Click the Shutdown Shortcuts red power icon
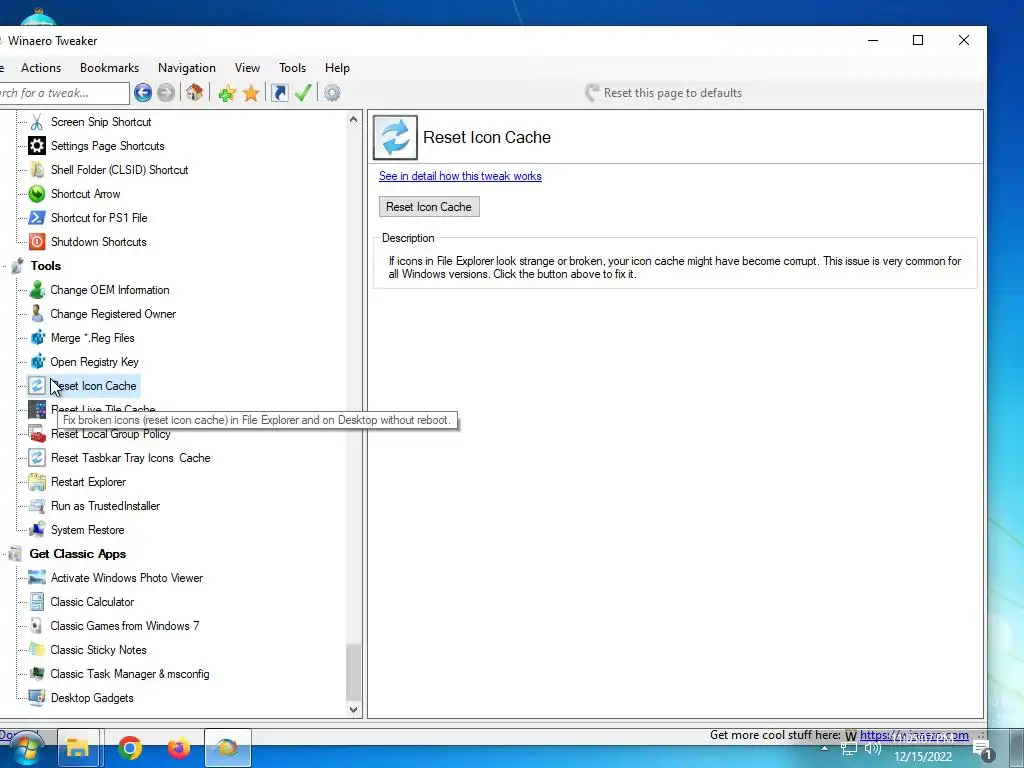Image resolution: width=1024 pixels, height=768 pixels. pos(37,242)
